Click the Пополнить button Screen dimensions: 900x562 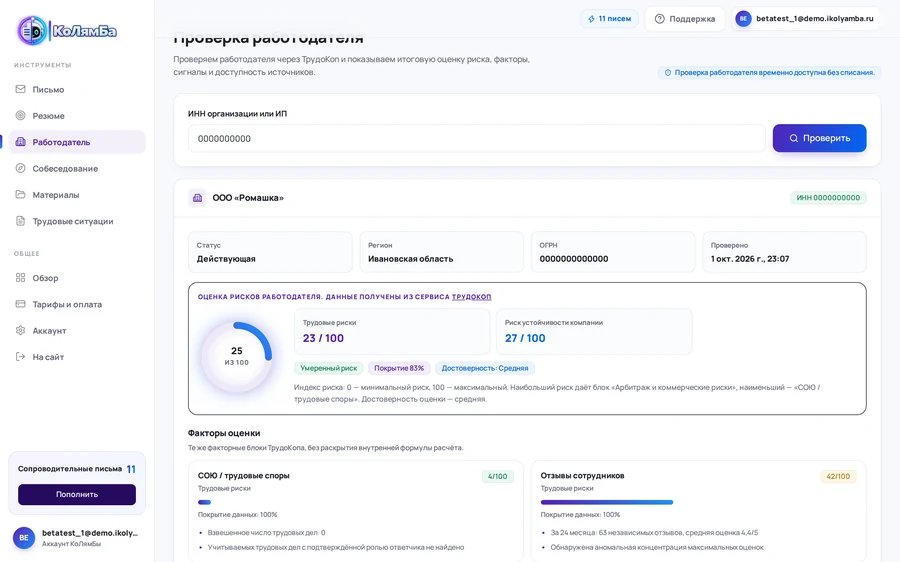[77, 494]
